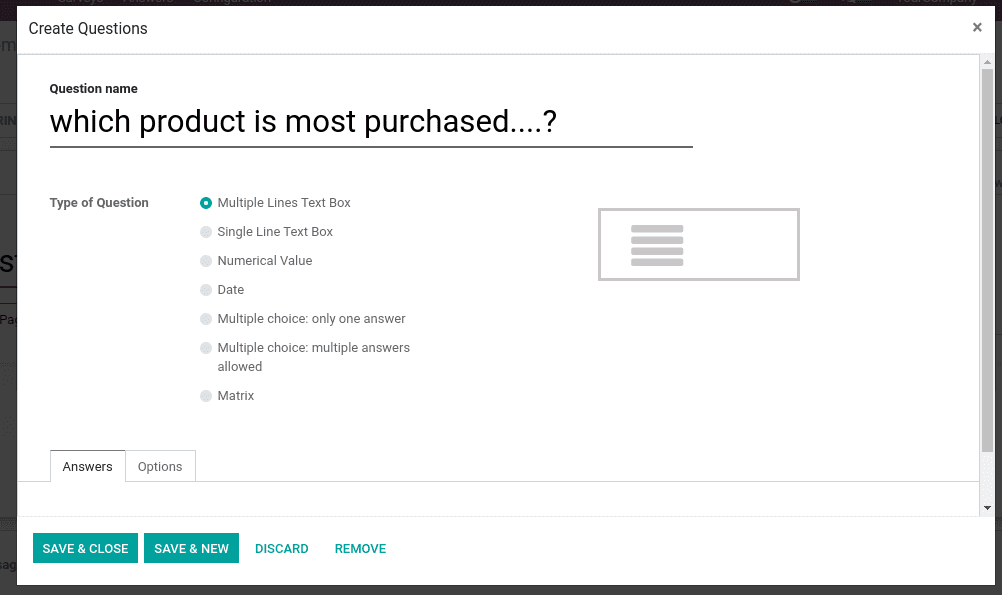The height and width of the screenshot is (595, 1002).
Task: Open the Options tab
Action: [x=160, y=467]
